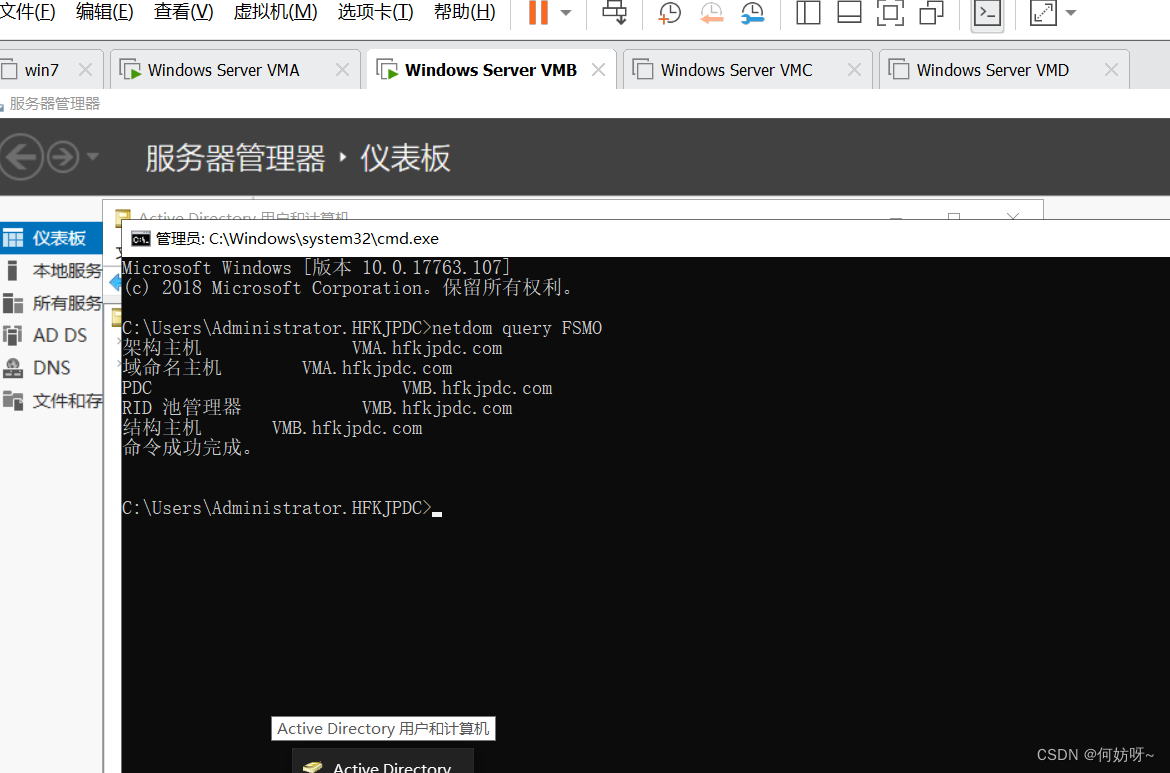Click Send Ctrl+Alt+Del icon
The height and width of the screenshot is (773, 1170).
pyautogui.click(x=614, y=13)
